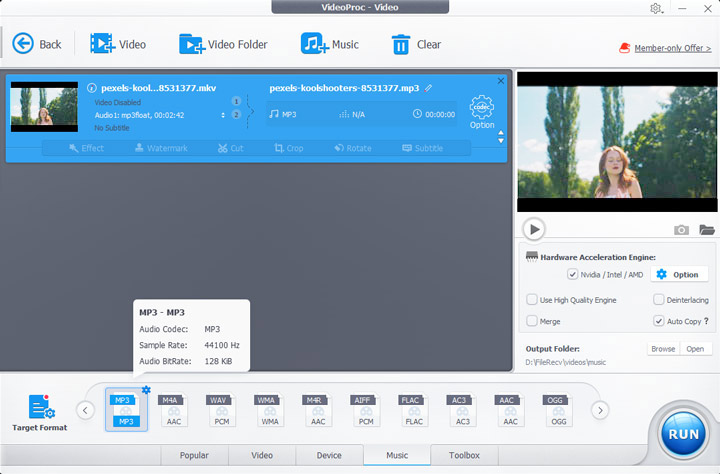Click the Auto Copy help question mark
This screenshot has height=474, width=720.
(706, 321)
